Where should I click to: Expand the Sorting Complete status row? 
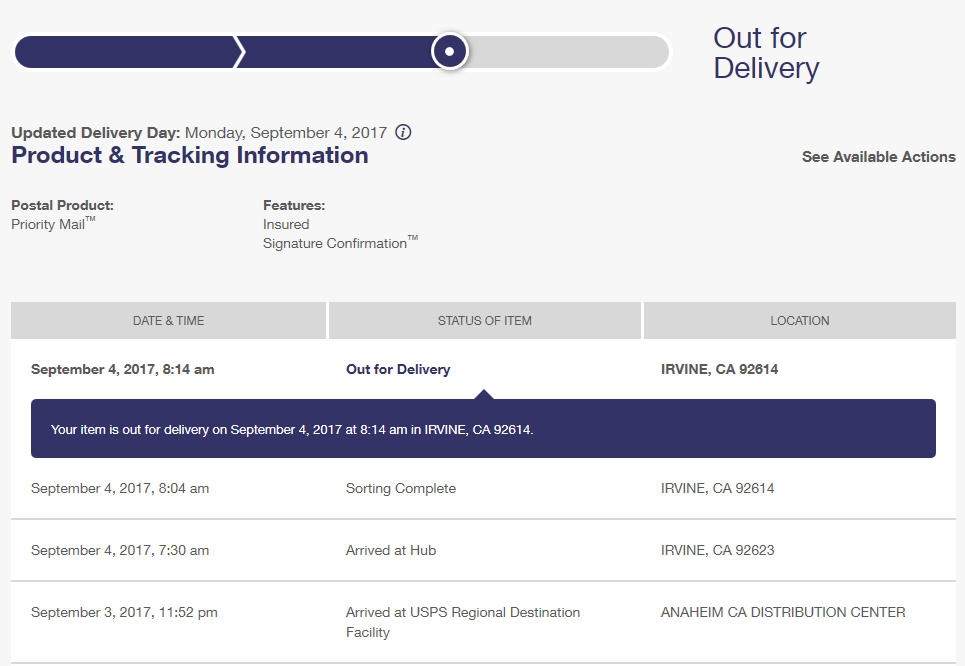click(x=400, y=488)
